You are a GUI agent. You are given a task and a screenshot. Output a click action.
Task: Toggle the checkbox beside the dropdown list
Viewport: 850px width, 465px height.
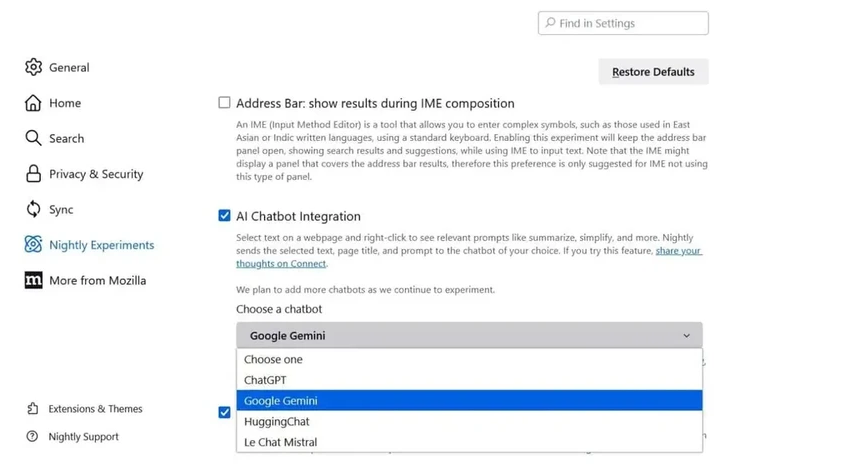pos(225,412)
